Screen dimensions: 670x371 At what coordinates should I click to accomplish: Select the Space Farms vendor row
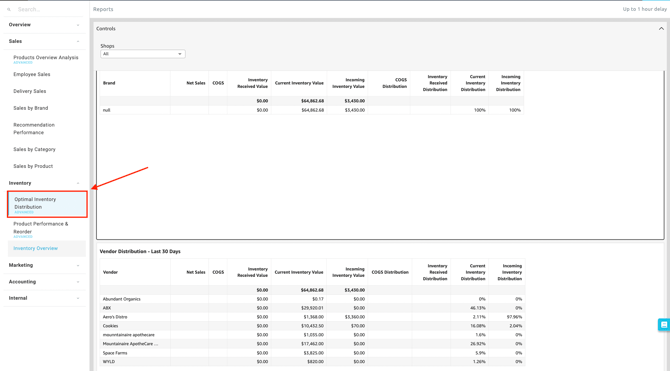[x=312, y=353]
